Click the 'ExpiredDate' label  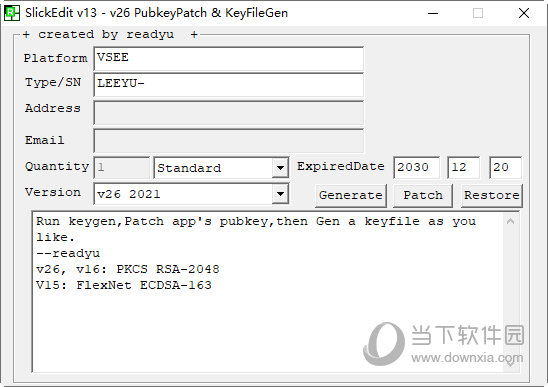[341, 166]
